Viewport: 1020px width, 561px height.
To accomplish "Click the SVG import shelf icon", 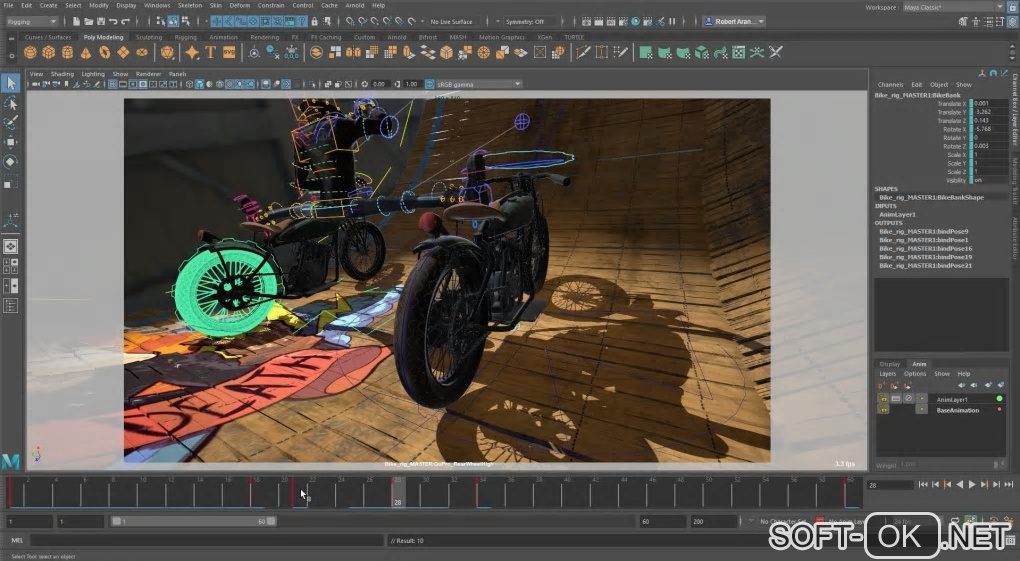I will click(229, 52).
